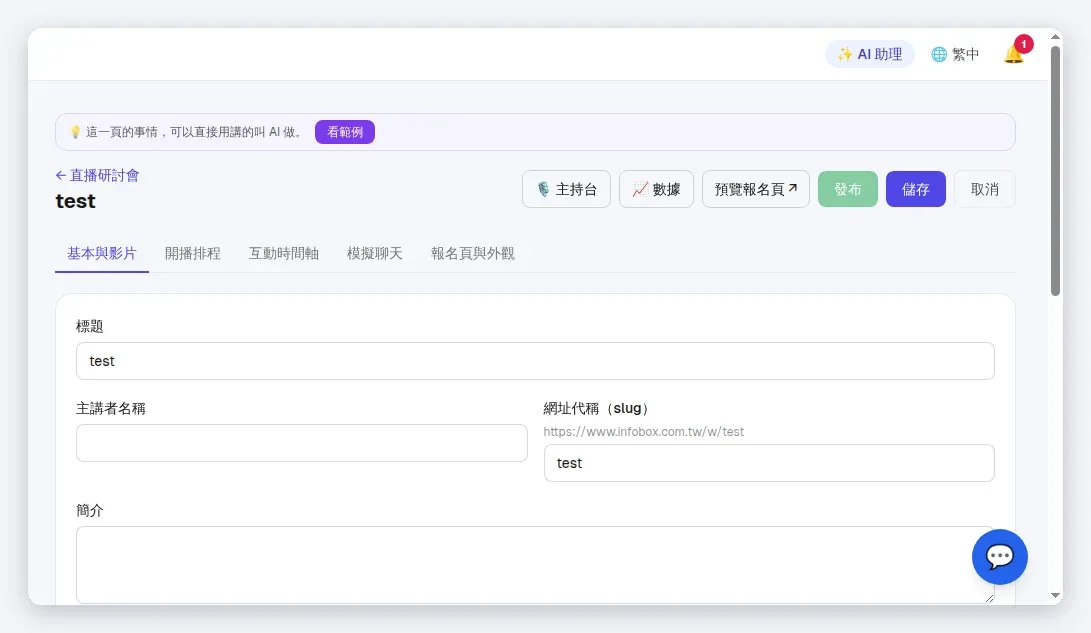Click the 儲存 save button
Image resolution: width=1091 pixels, height=633 pixels.
point(916,189)
